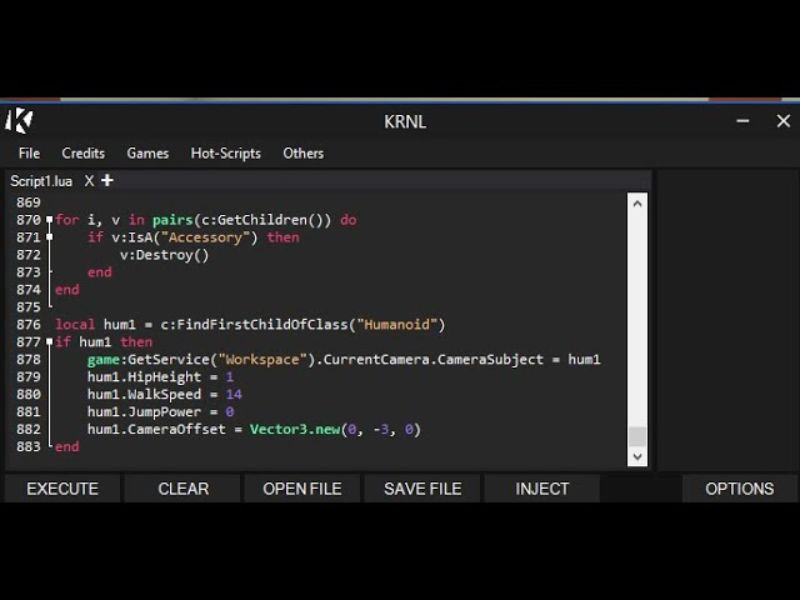Click the hum1.JumpPower text
The height and width of the screenshot is (600, 800).
coord(144,412)
